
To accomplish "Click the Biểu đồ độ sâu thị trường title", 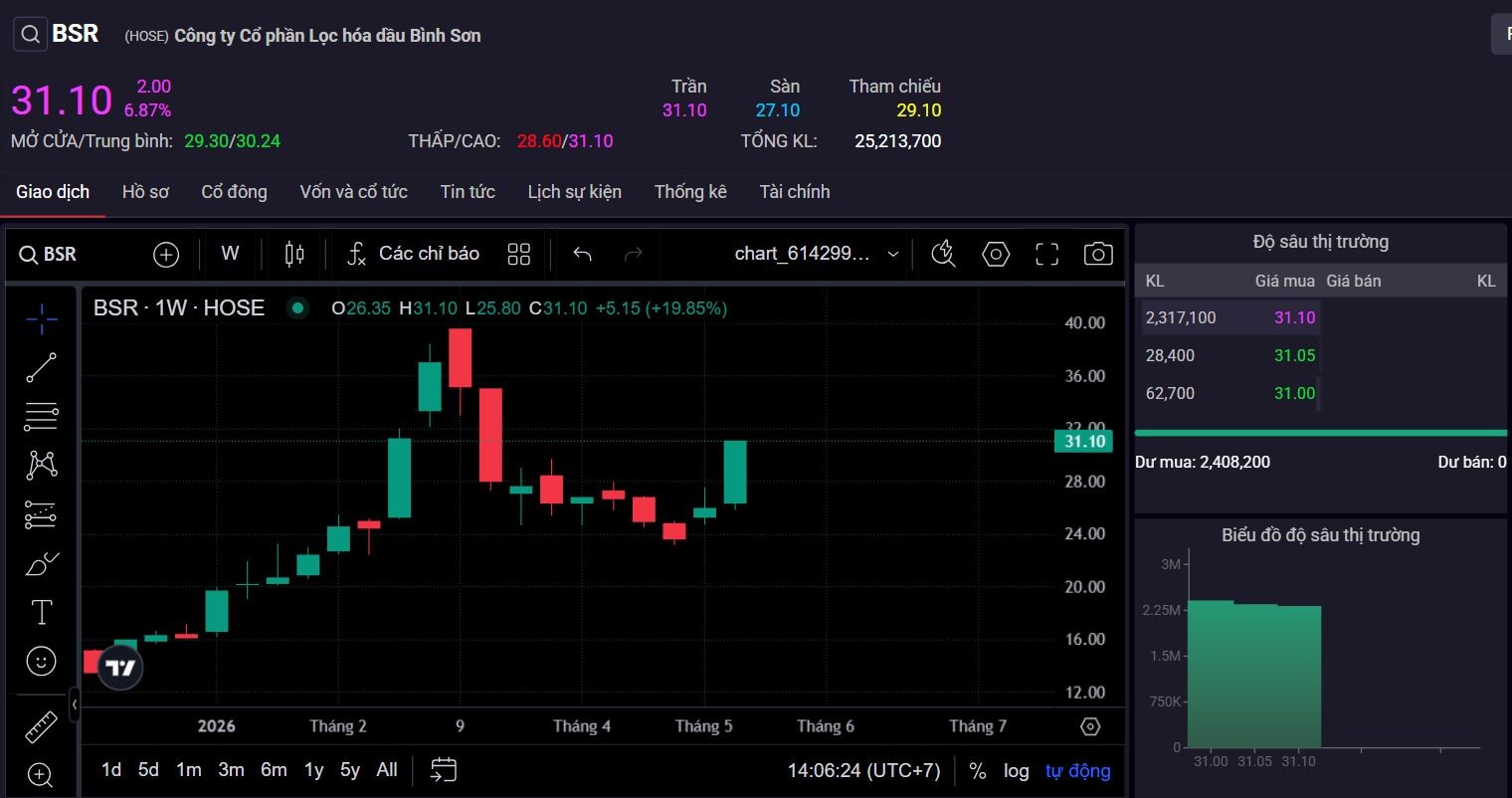I will click(1320, 535).
